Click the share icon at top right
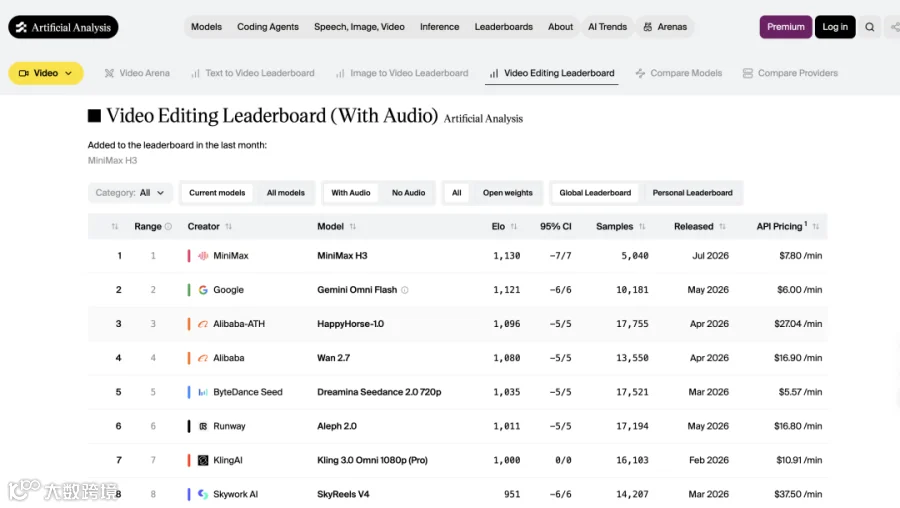This screenshot has width=900, height=508. [894, 27]
